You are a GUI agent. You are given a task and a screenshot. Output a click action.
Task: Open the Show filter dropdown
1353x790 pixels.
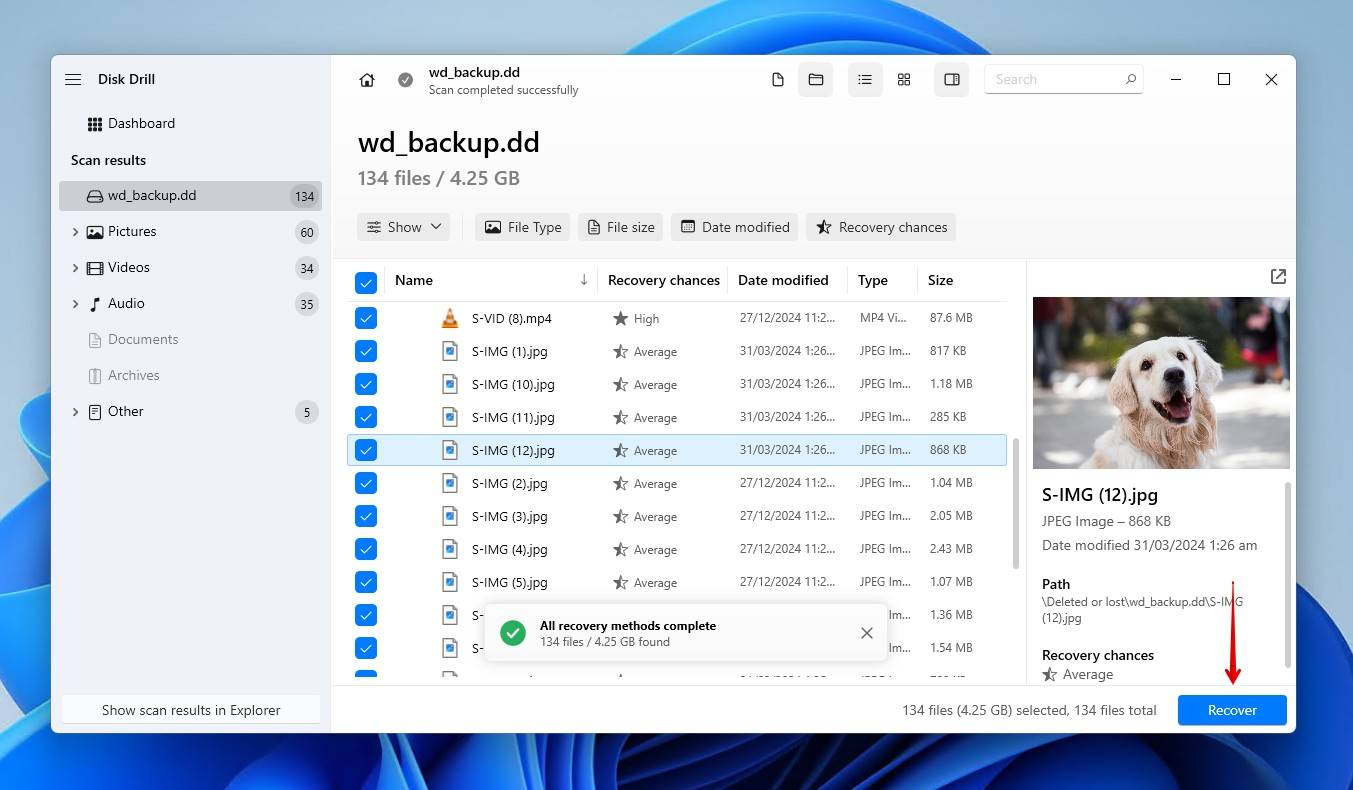click(x=403, y=227)
